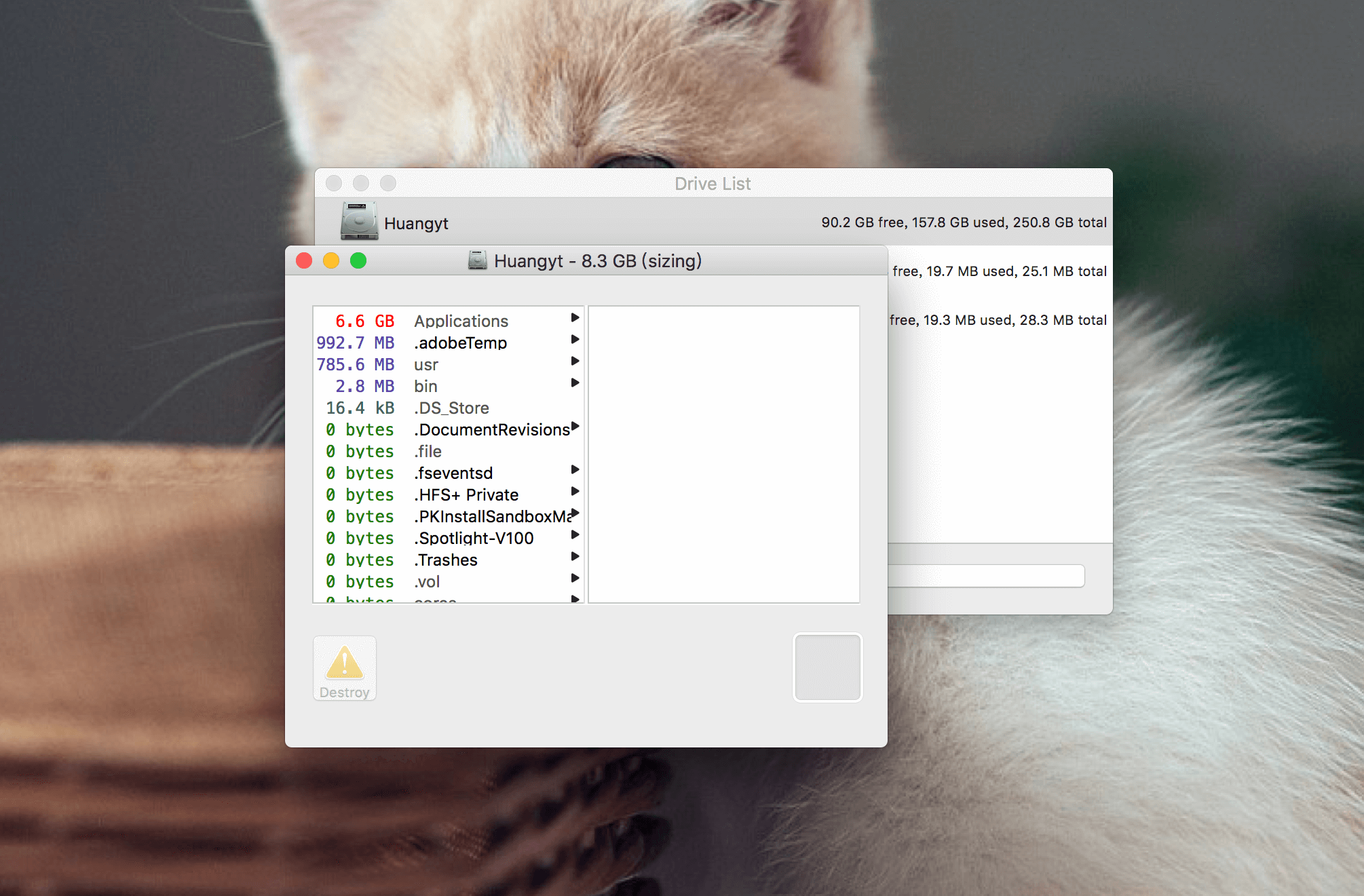Close the Huangyt sizing window

[x=304, y=260]
